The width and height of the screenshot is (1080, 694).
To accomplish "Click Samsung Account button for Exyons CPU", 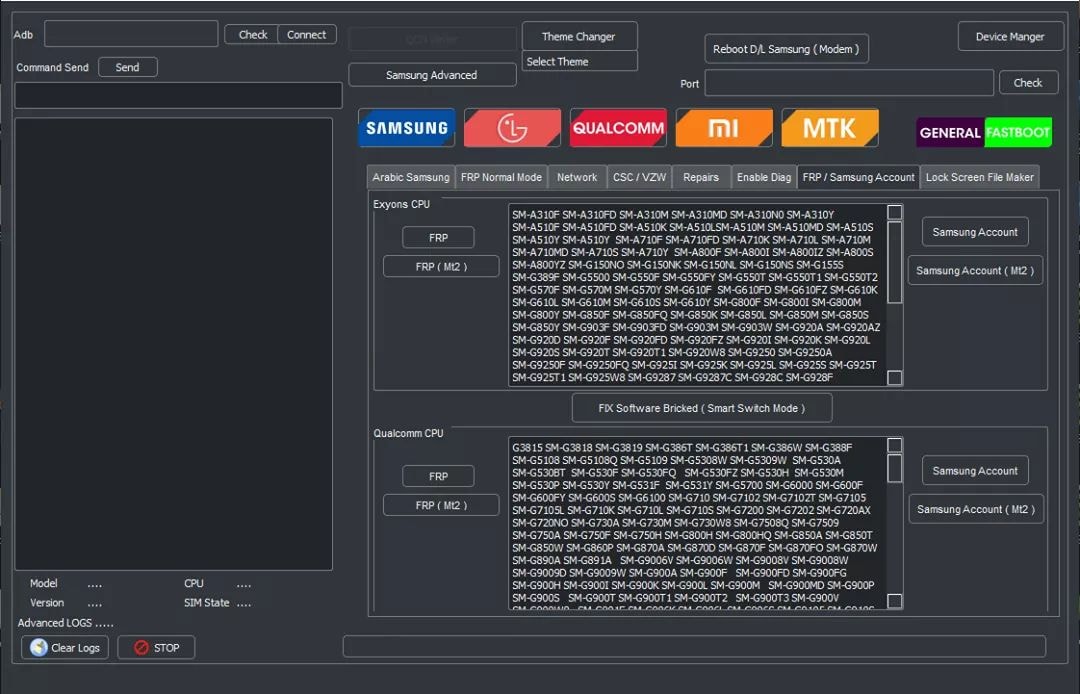I will [975, 232].
